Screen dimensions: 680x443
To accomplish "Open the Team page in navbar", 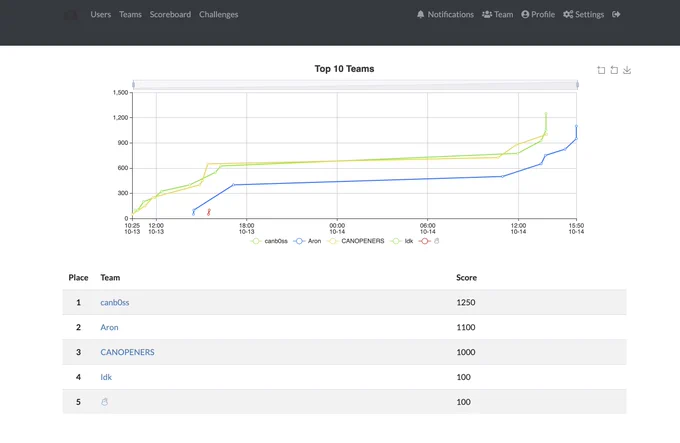I will [x=497, y=14].
